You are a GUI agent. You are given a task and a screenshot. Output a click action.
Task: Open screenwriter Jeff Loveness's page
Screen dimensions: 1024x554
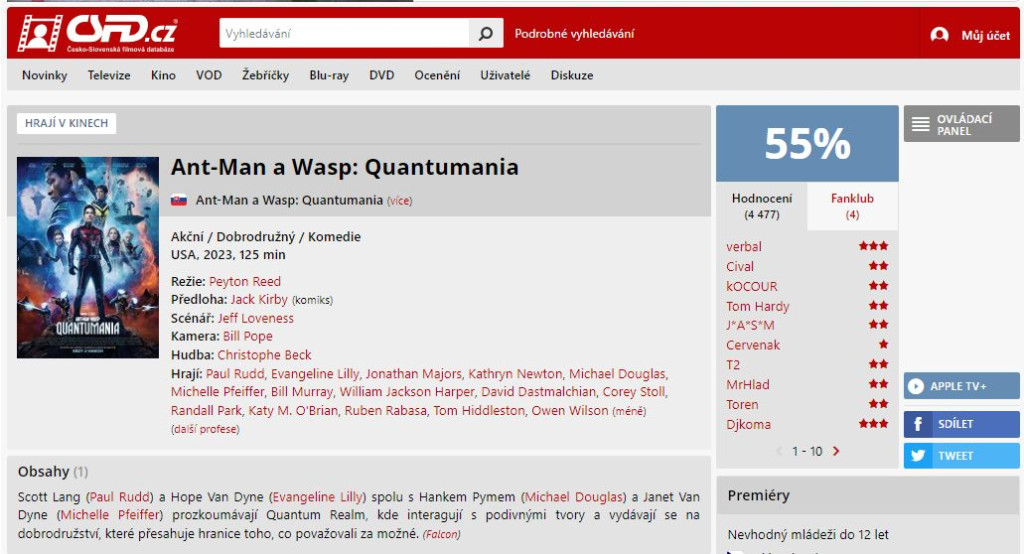click(x=255, y=318)
